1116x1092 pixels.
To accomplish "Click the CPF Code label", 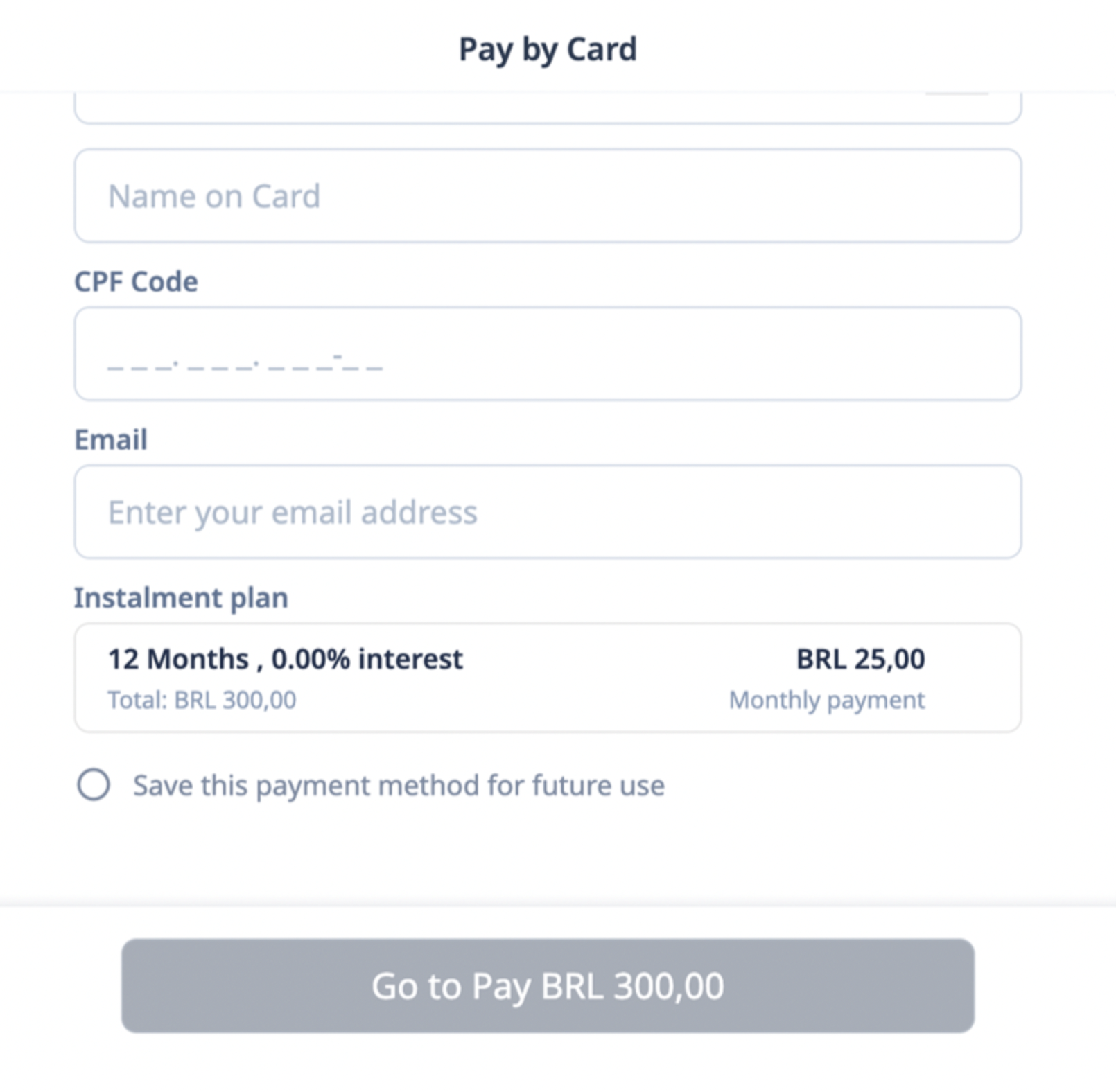I will [x=136, y=282].
